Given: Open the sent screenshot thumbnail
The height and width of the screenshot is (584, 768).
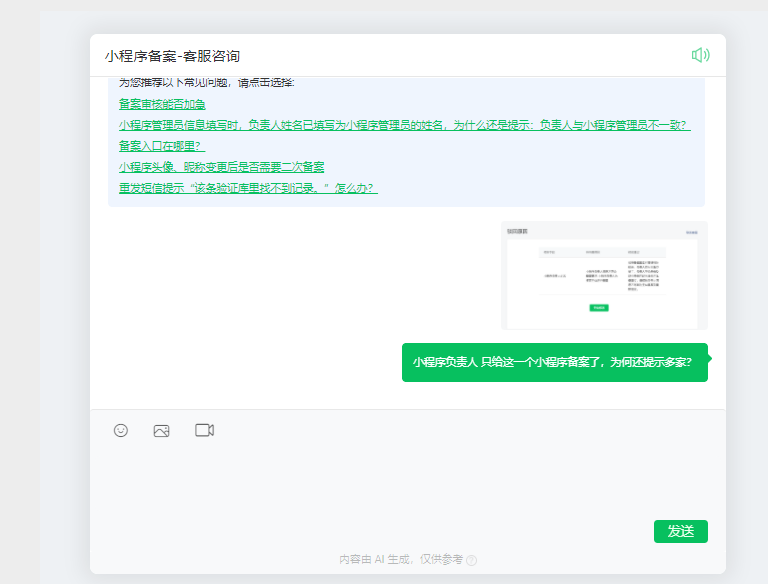Looking at the screenshot, I should point(604,275).
